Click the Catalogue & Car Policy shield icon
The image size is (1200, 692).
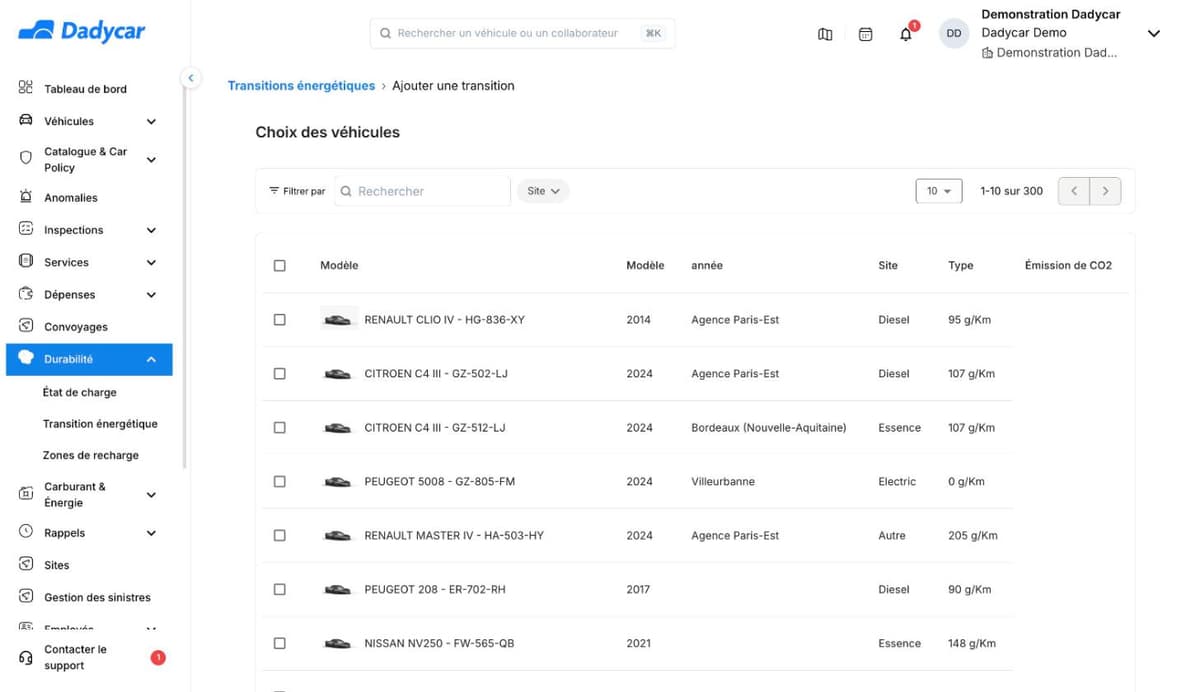point(26,158)
